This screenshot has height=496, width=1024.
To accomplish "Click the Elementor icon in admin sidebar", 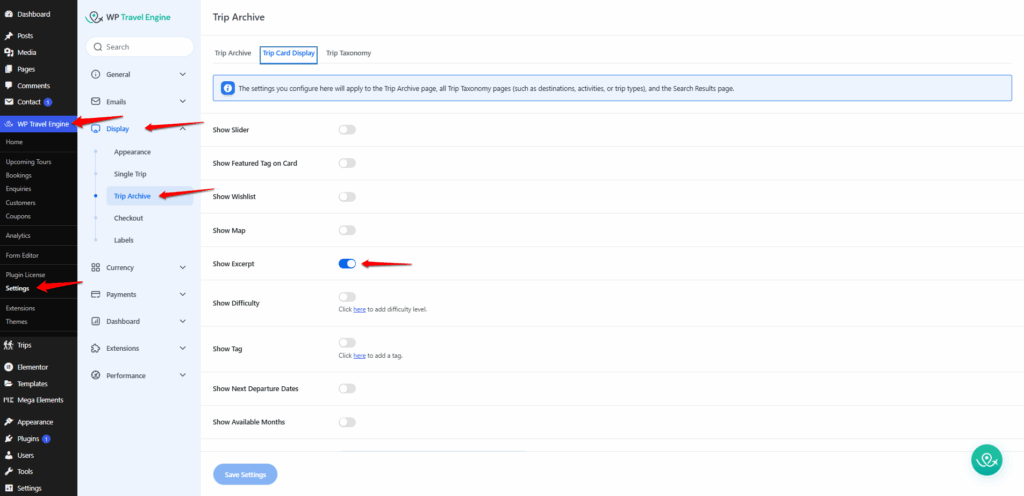I will pos(9,367).
